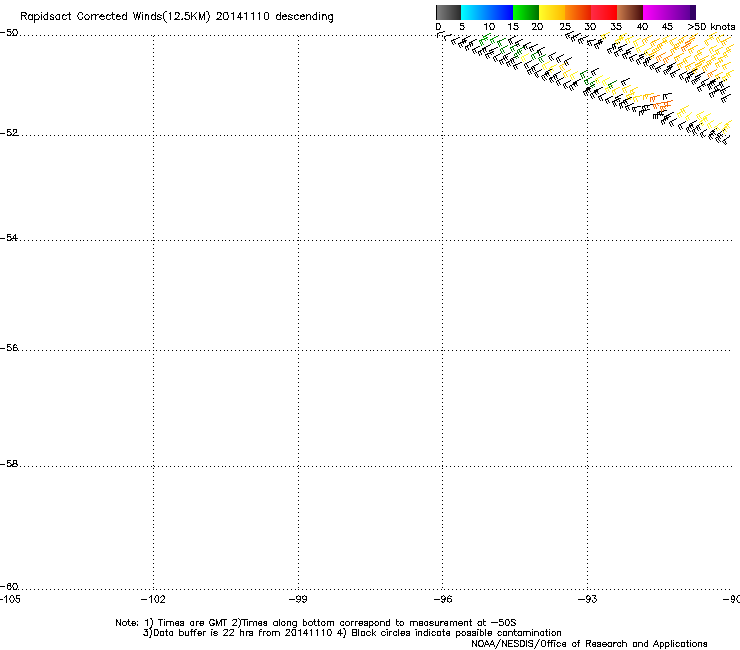Click the magenta-purple 40-50 knots color band

tap(669, 12)
